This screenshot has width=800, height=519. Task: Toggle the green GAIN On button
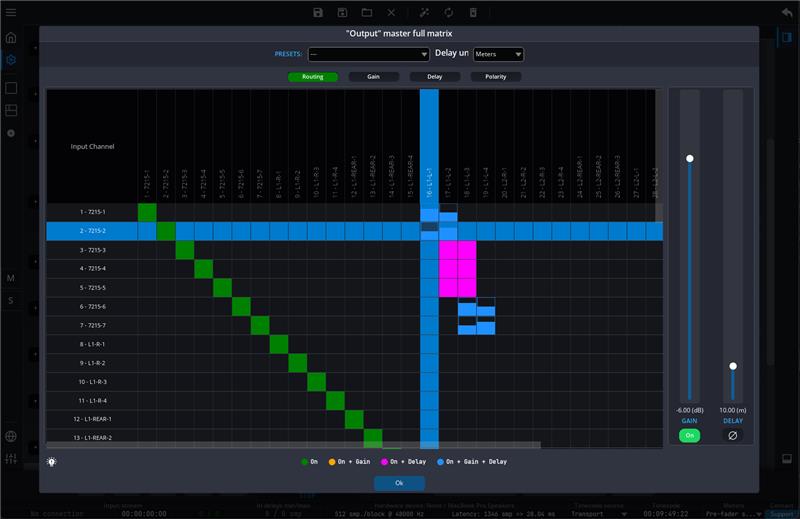[x=689, y=436]
